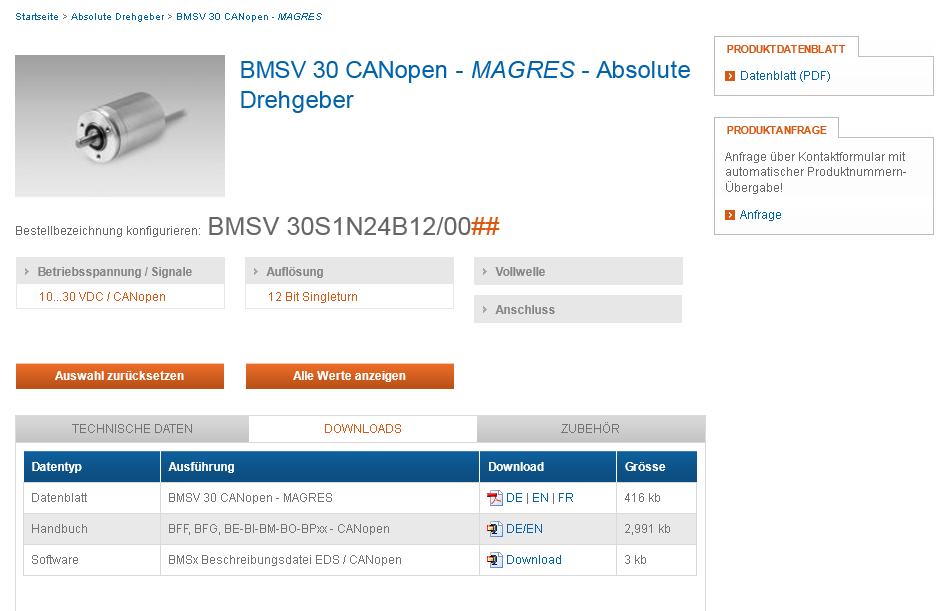Image resolution: width=949 pixels, height=611 pixels.
Task: Expand the Anschluss option
Action: pyautogui.click(x=578, y=309)
